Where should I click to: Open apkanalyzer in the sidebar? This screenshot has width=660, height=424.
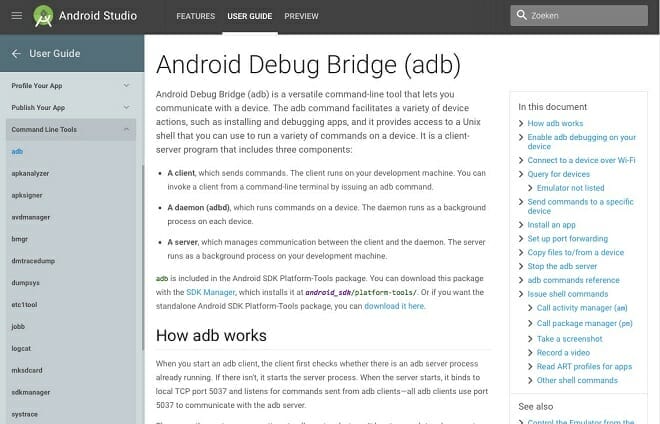click(30, 173)
